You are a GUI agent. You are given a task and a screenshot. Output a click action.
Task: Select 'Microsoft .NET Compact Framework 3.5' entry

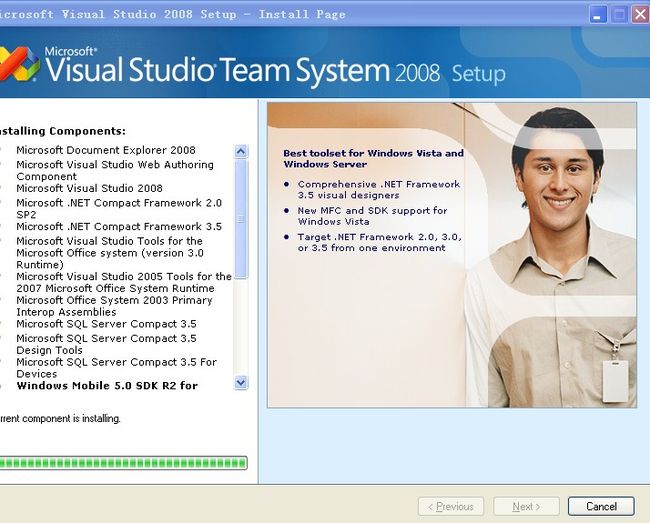(119, 226)
